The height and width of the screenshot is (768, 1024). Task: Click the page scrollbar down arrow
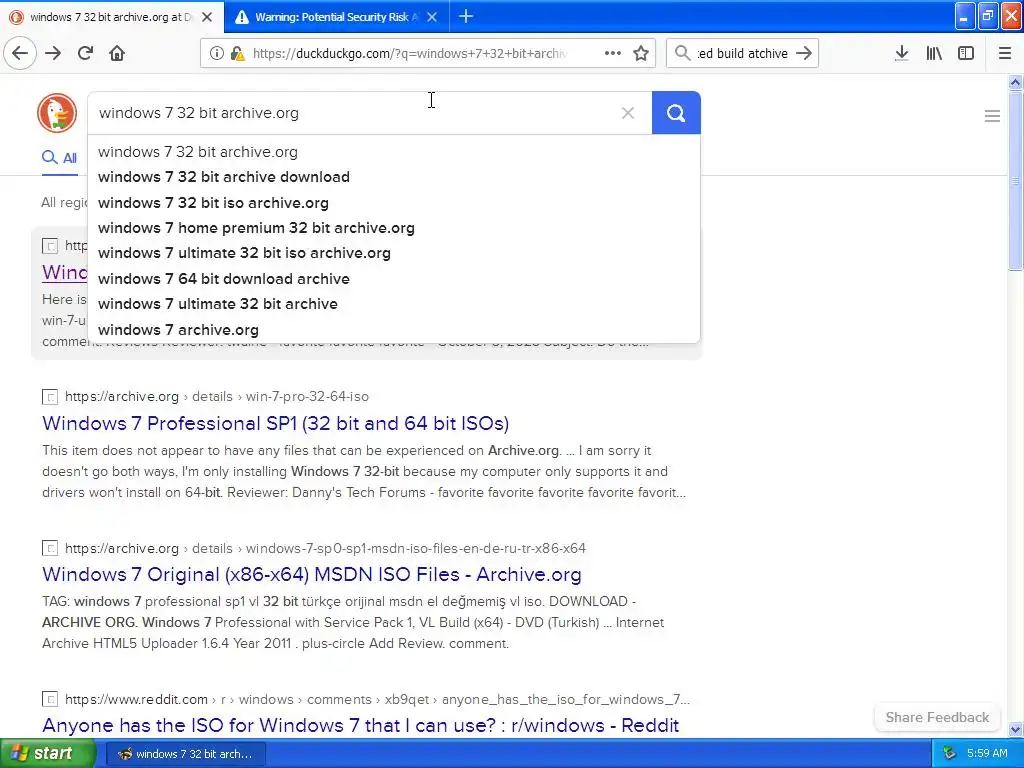coord(1015,729)
